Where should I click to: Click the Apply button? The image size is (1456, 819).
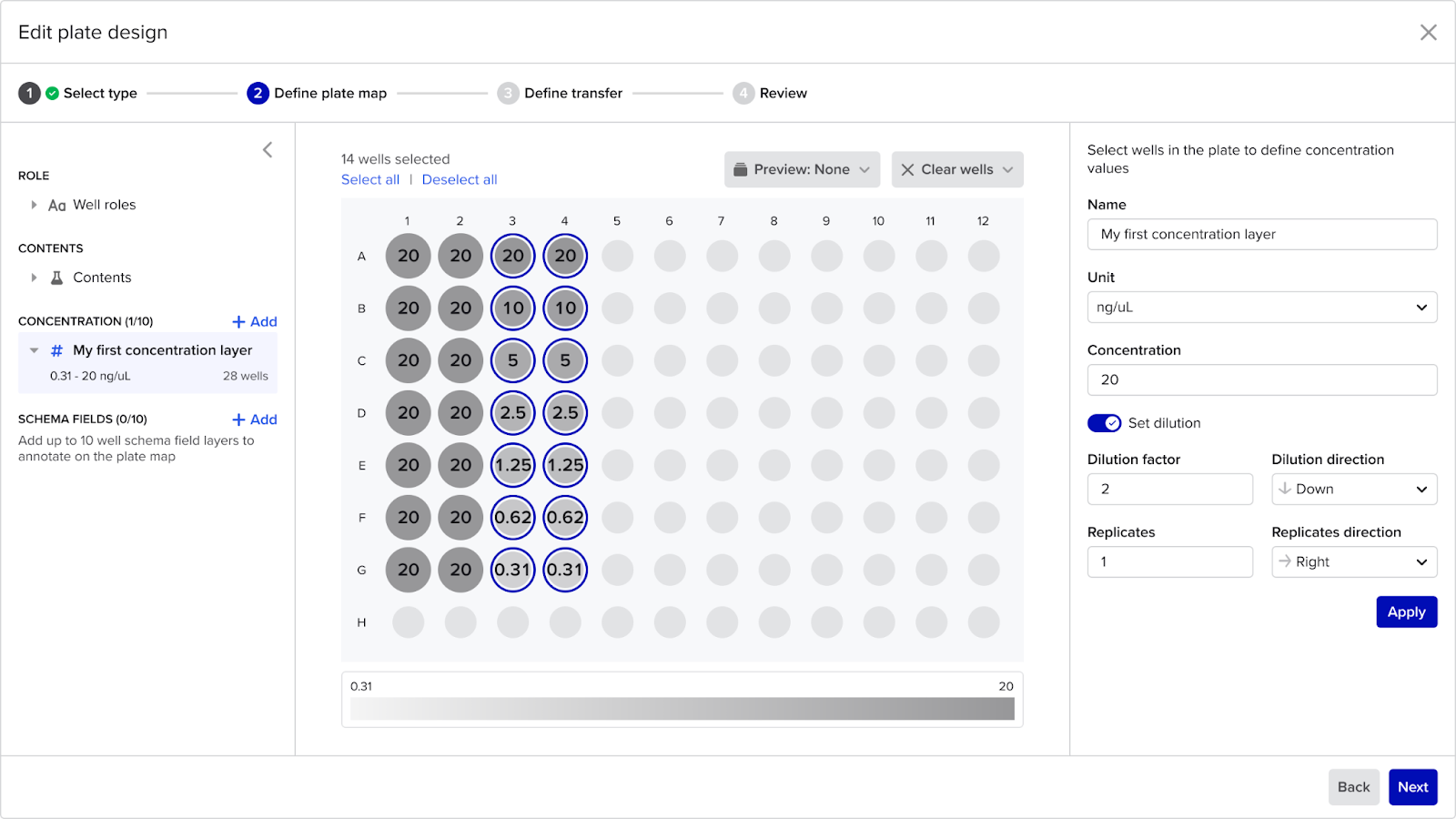point(1406,612)
